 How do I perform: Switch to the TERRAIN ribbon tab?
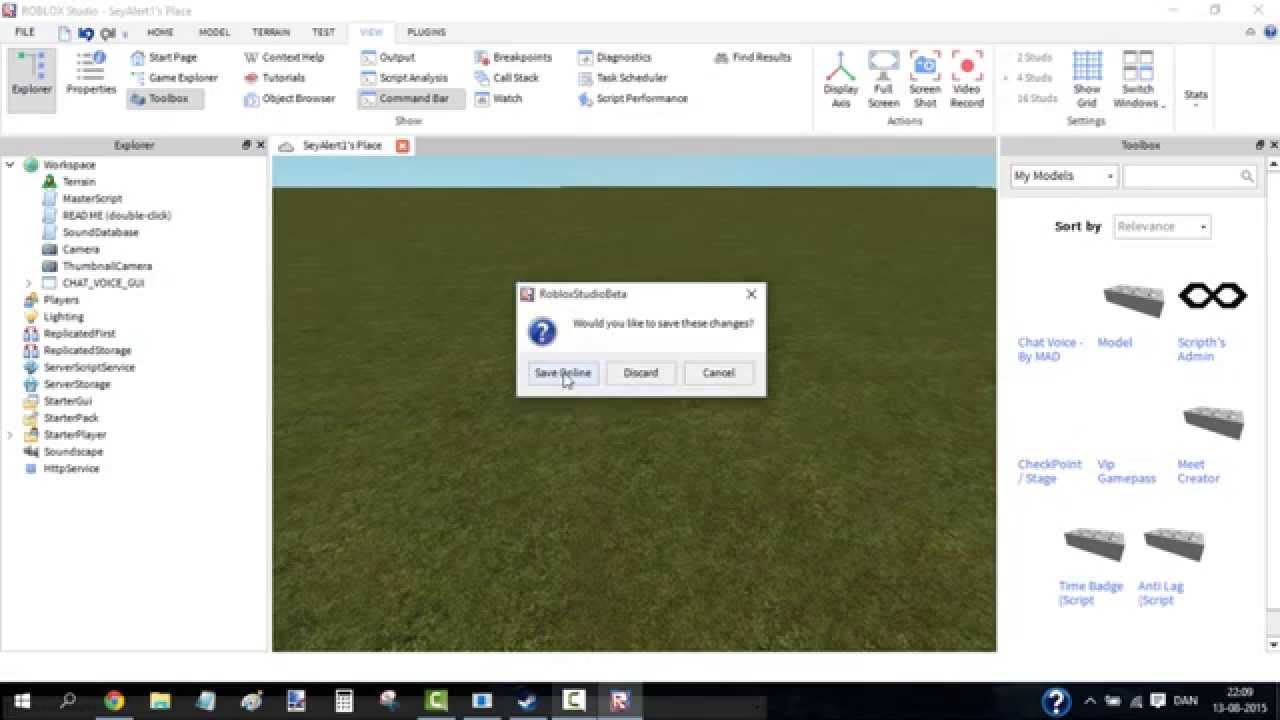271,32
